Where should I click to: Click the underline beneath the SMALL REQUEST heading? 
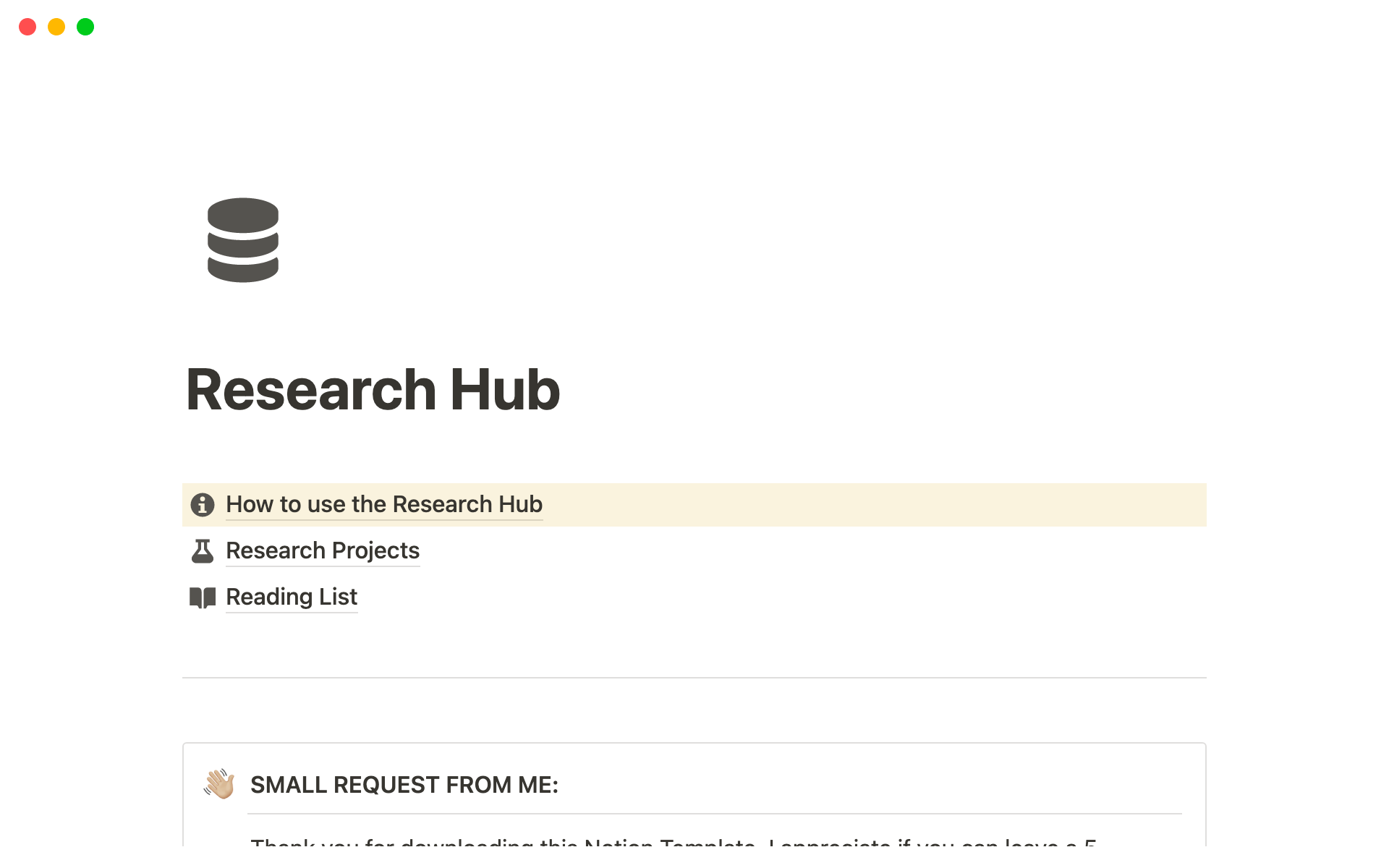[715, 814]
